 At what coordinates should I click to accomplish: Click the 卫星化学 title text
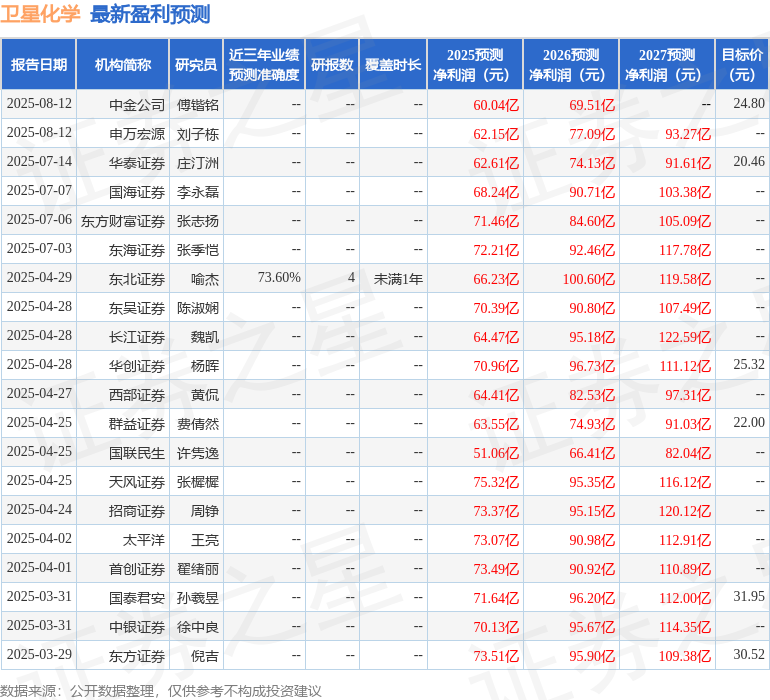click(x=40, y=14)
